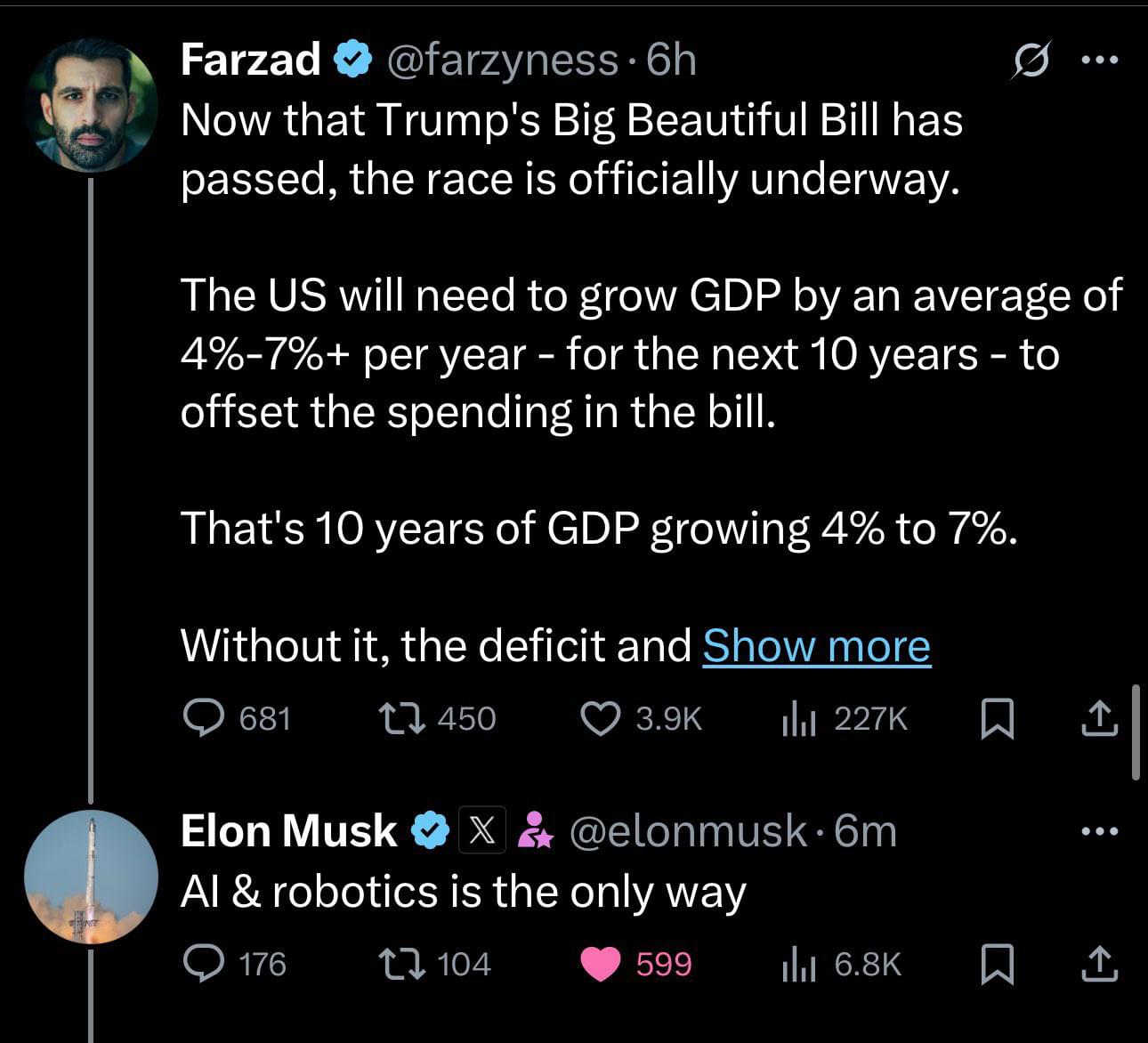
Task: Open Farzad's profile picture
Action: (x=91, y=105)
